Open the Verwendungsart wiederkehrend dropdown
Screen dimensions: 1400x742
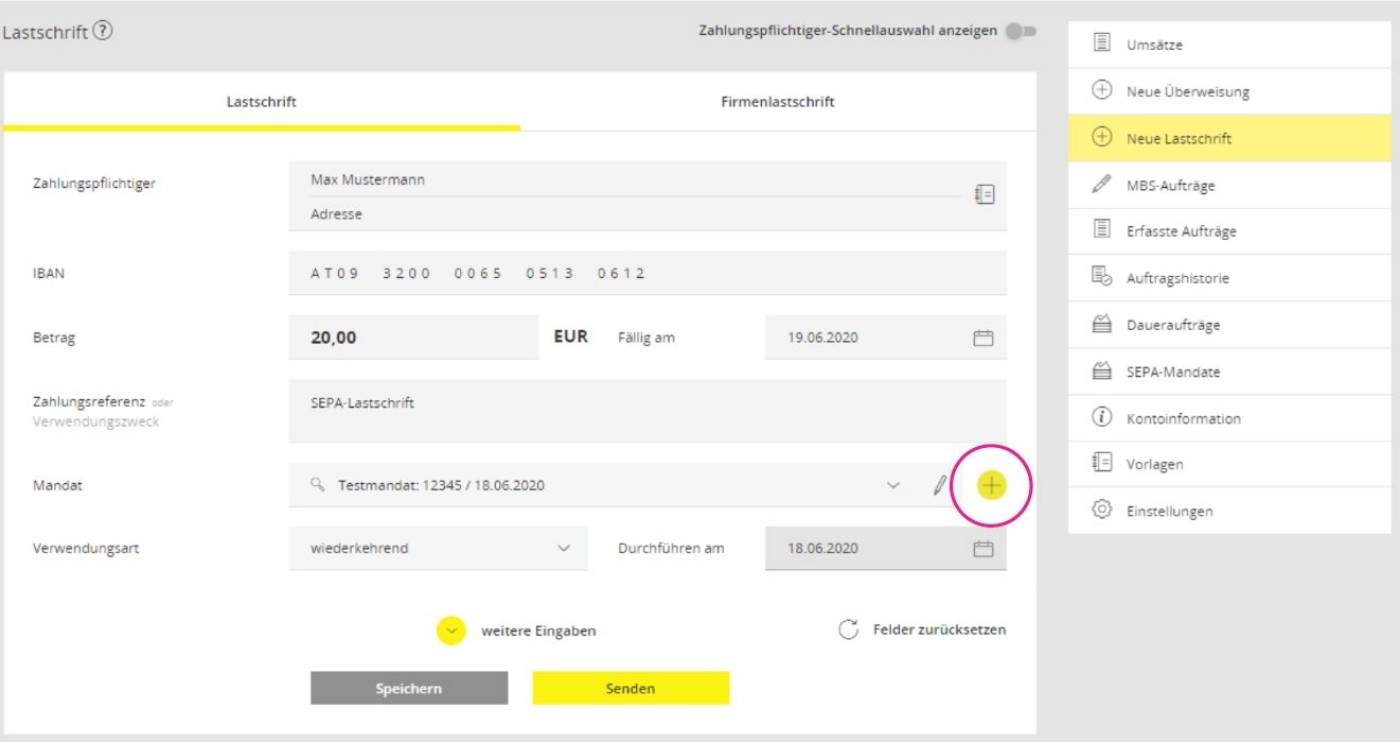point(438,549)
